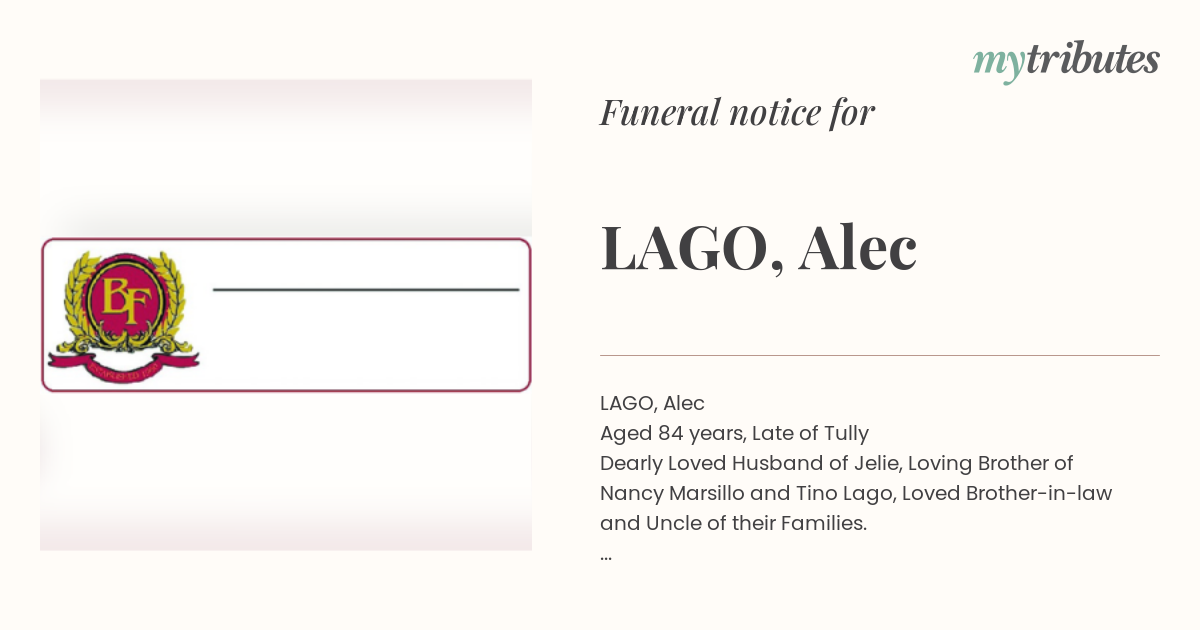The image size is (1200, 630).
Task: Select the "and Uncle of their Families." line
Action: [x=733, y=523]
